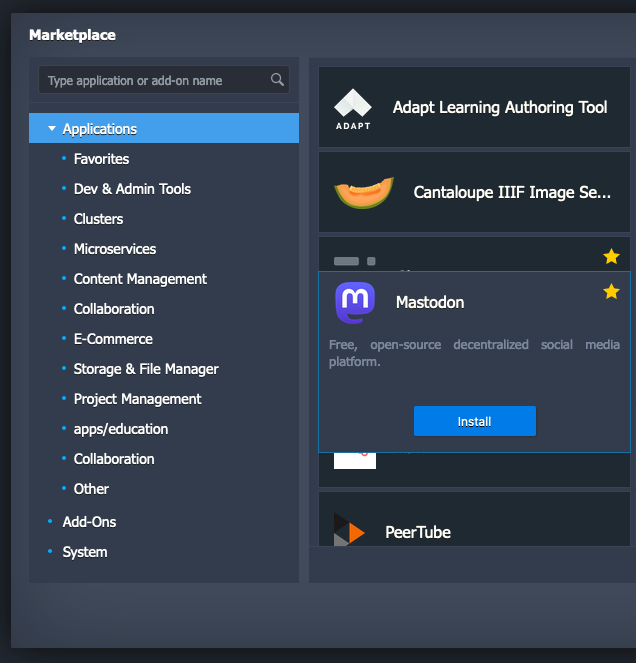
Task: Open Content Management category
Action: [140, 279]
